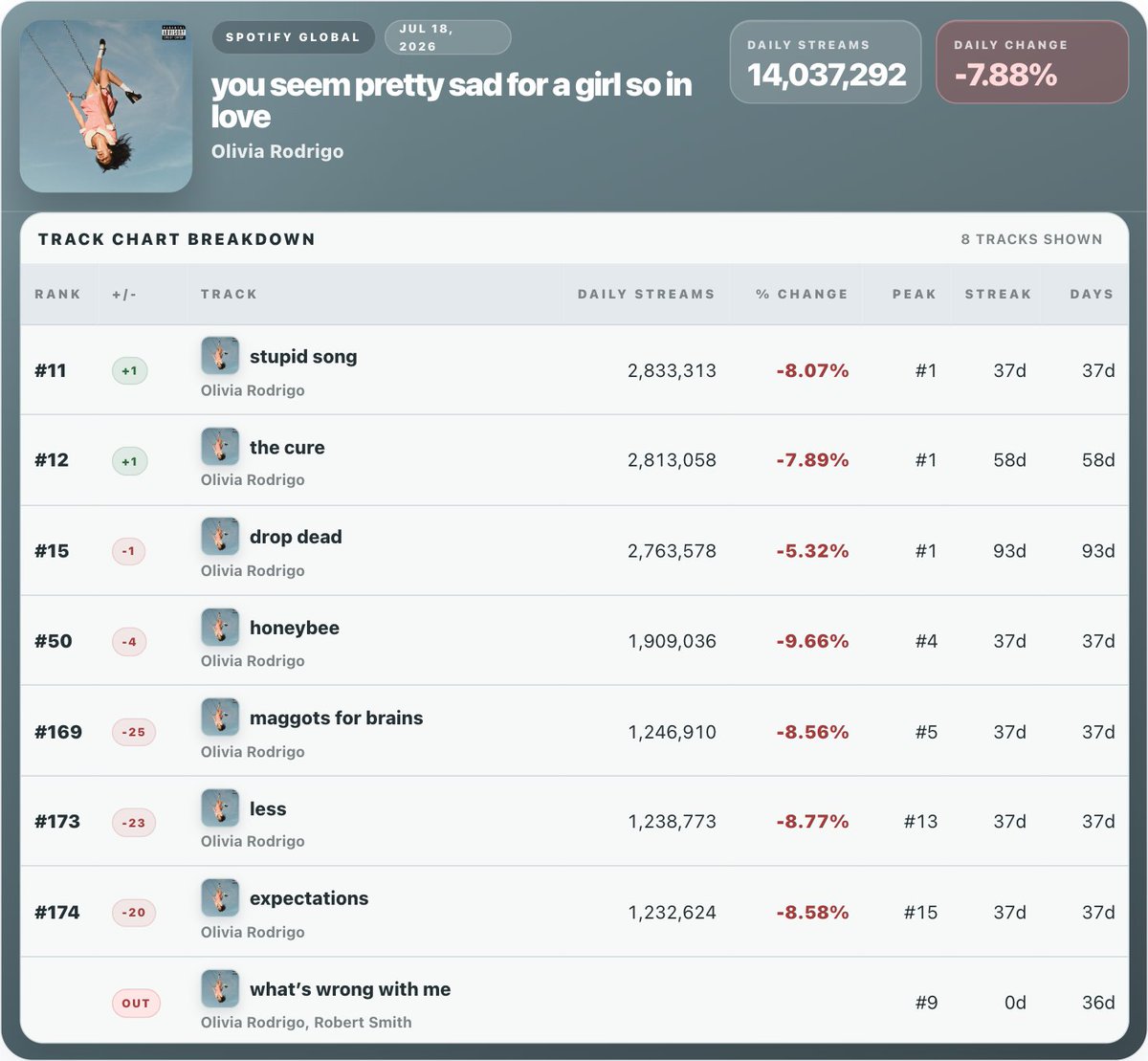1148x1061 pixels.
Task: Click streams value 2,833,313
Action: click(x=672, y=370)
